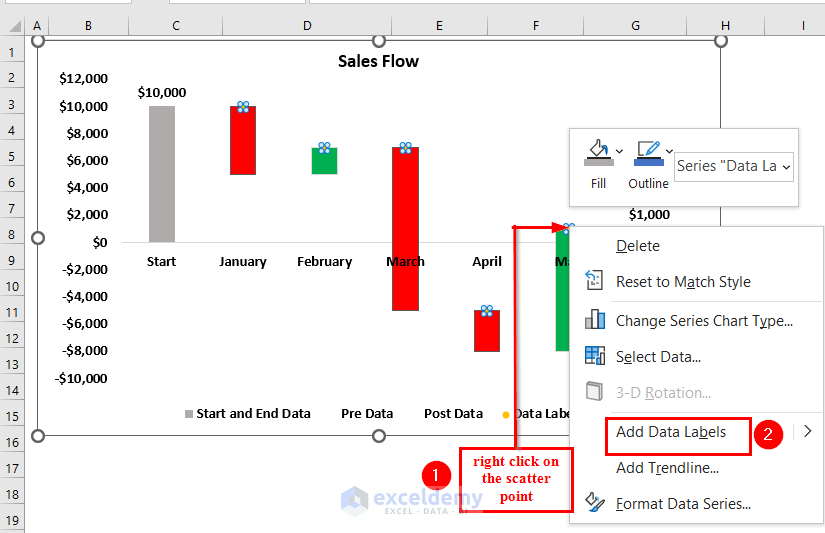Viewport: 825px width, 533px height.
Task: Click the $12,000 vertical axis label
Action: [83, 78]
